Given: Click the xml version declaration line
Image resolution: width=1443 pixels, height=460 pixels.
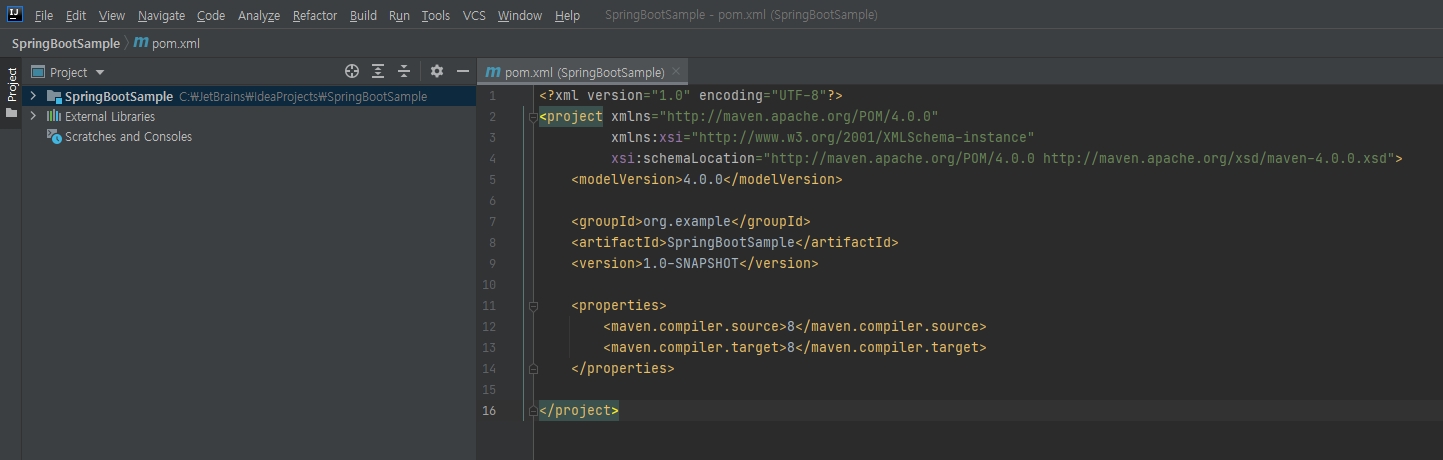Looking at the screenshot, I should click(x=691, y=96).
